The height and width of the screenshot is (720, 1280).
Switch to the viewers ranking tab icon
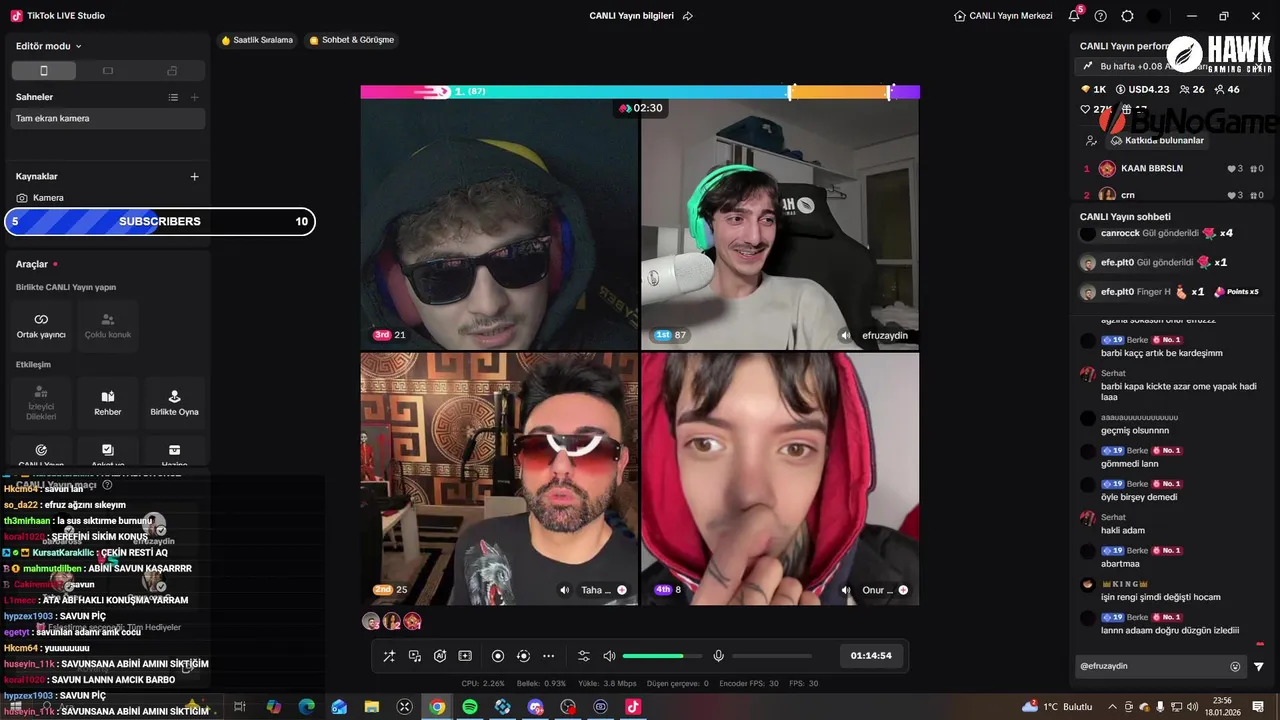click(1090, 141)
